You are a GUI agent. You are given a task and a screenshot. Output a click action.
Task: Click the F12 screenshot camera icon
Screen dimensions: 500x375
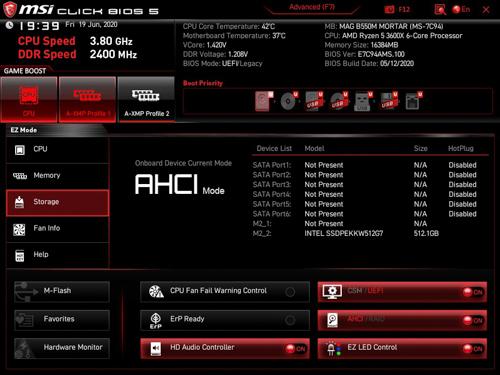tap(389, 10)
